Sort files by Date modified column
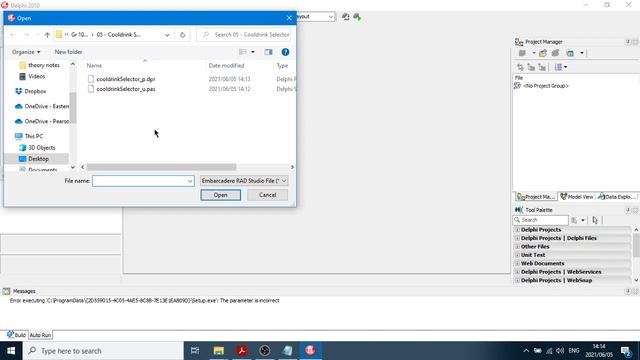Viewport: 640px width, 360px height. pos(227,65)
